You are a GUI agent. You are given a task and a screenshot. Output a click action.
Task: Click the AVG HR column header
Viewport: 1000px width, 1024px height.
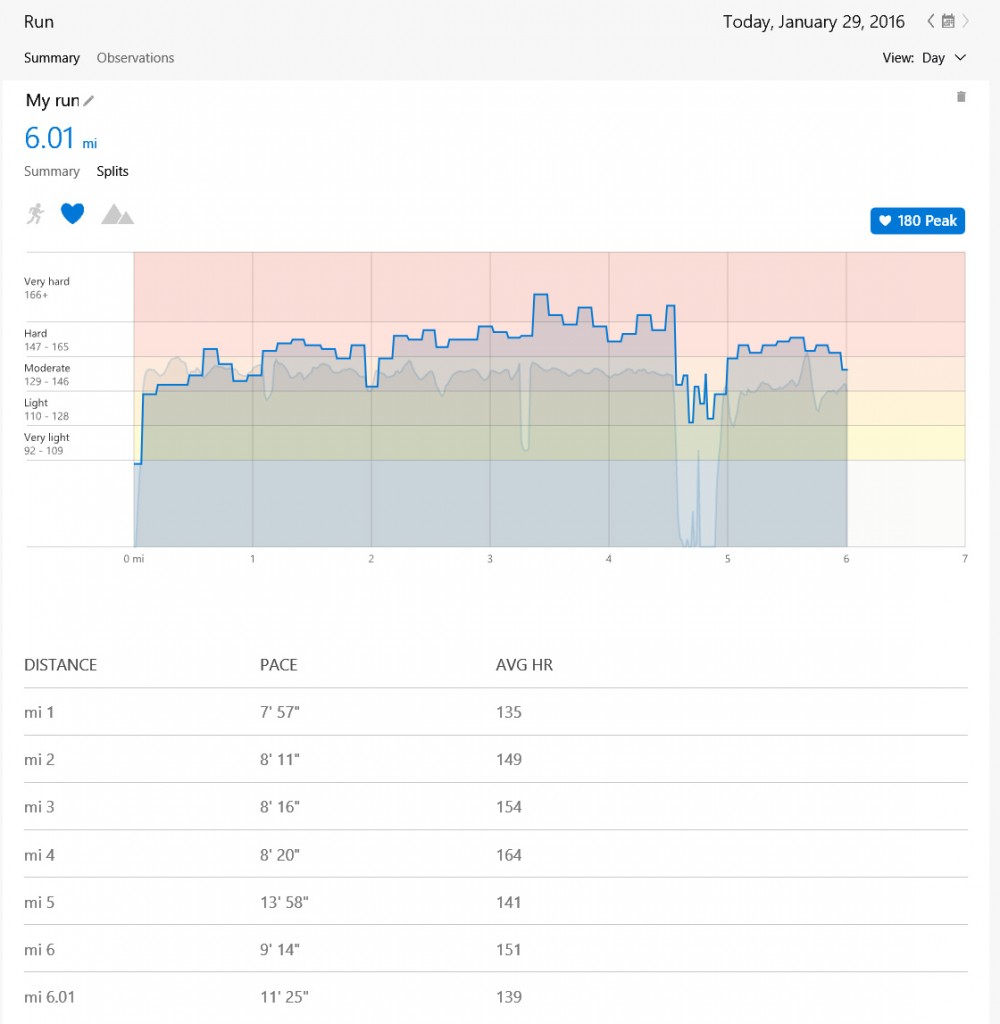click(524, 665)
